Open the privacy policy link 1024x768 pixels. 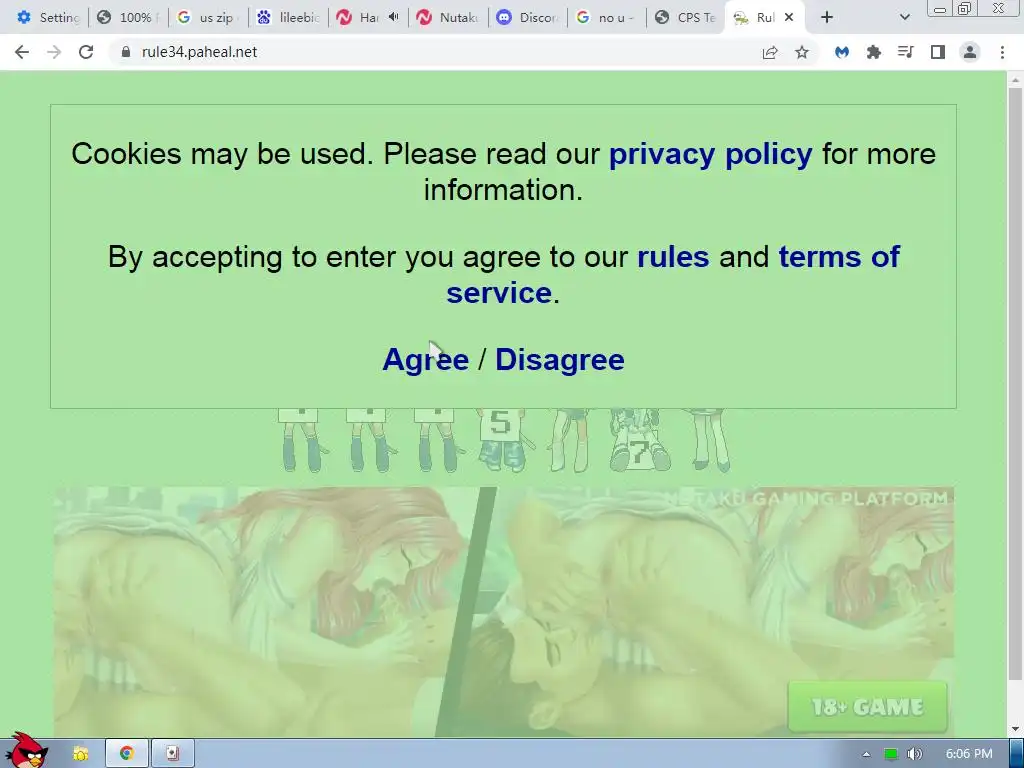(x=711, y=154)
